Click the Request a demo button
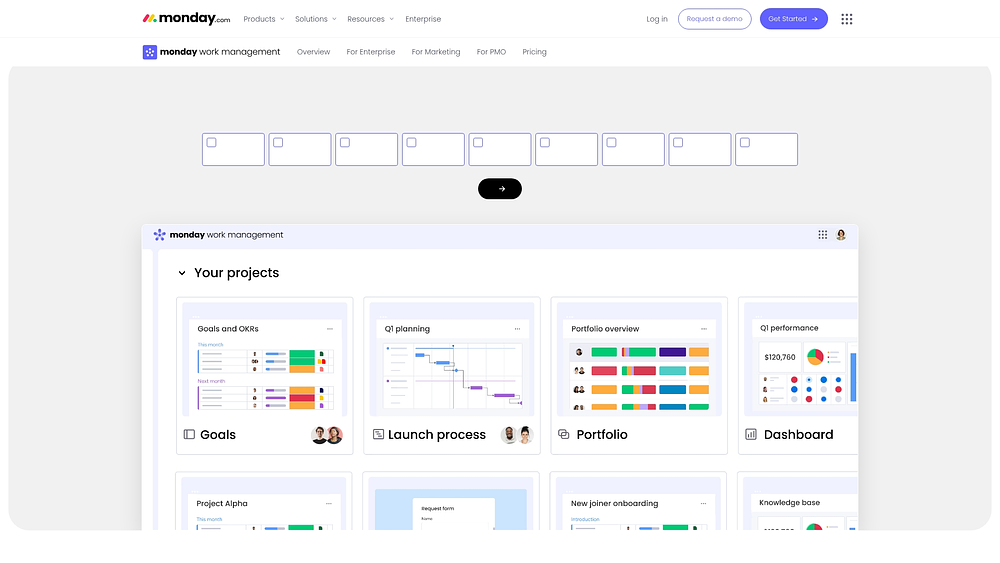Viewport: 1000px width, 563px height. coord(714,19)
